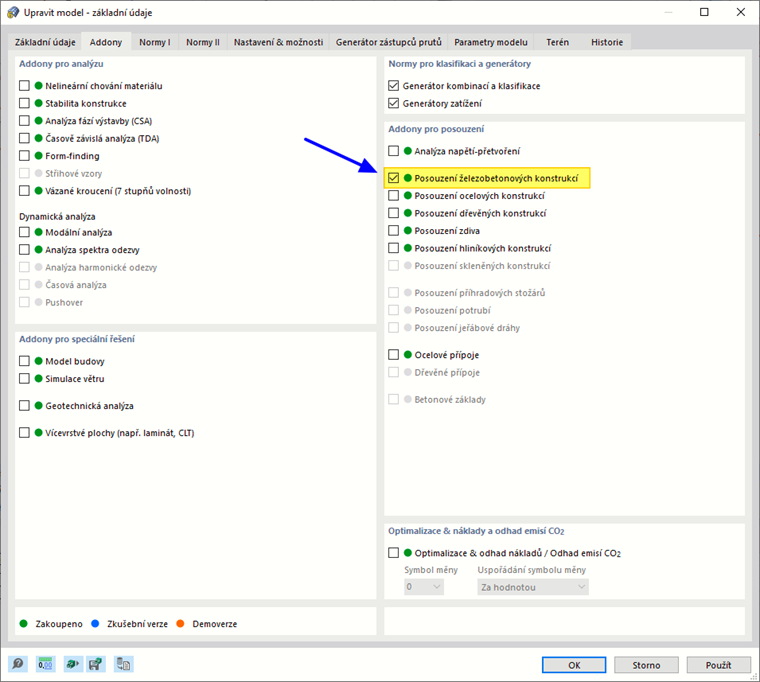Viewport: 760px width, 682px height.
Task: Click the app icon in the title bar
Action: [x=13, y=12]
